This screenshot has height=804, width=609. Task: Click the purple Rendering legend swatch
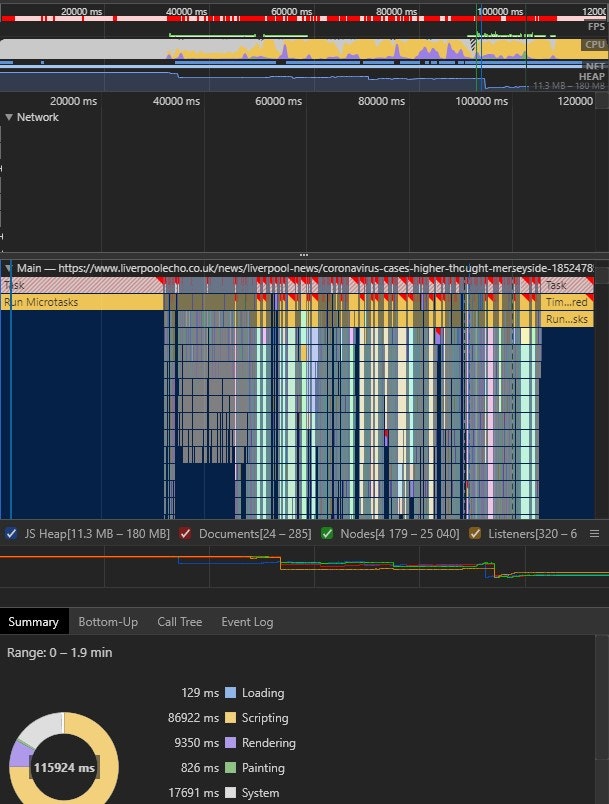pos(230,743)
